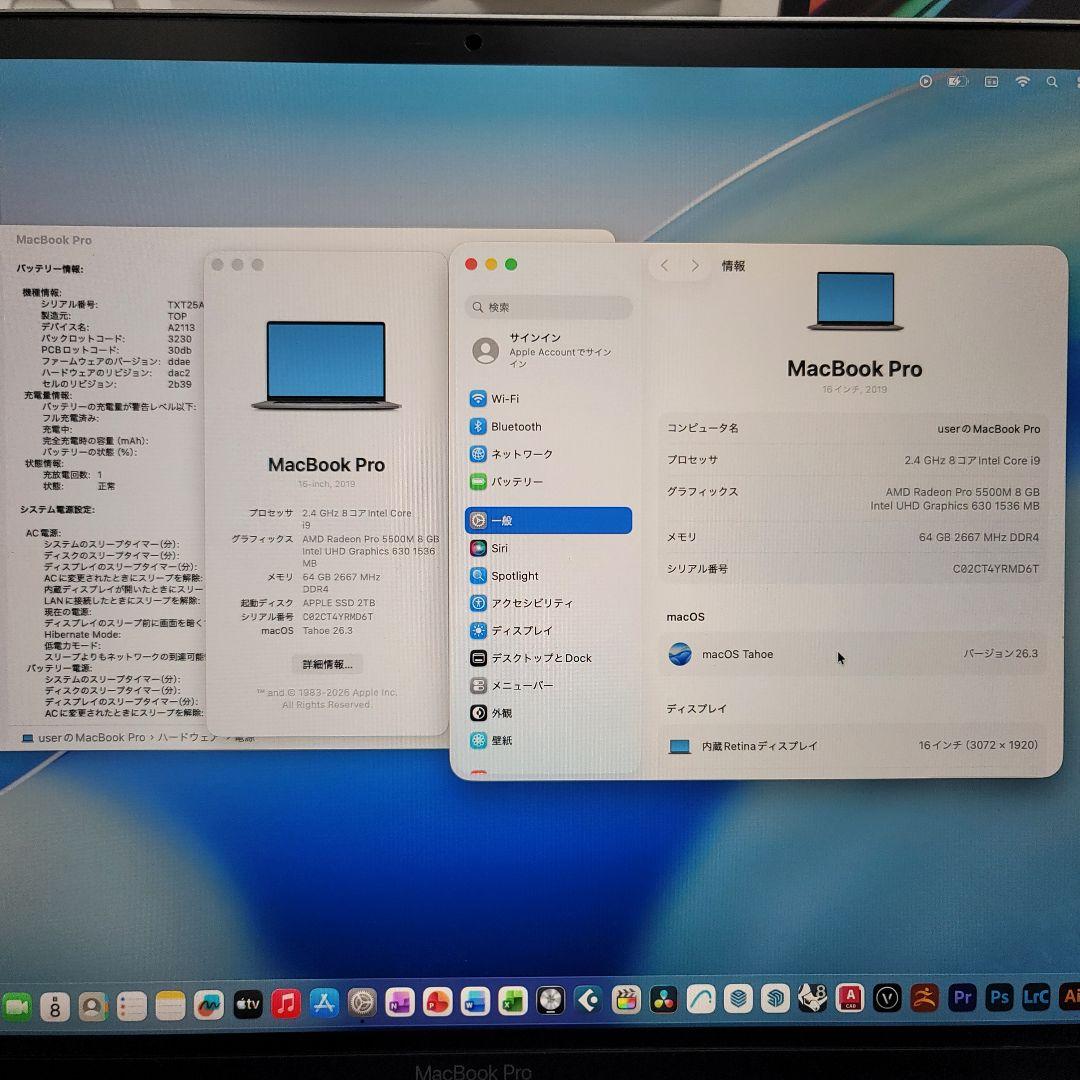This screenshot has width=1080, height=1080.
Task: Click the MacBook Pro image in Settings
Action: (x=855, y=301)
